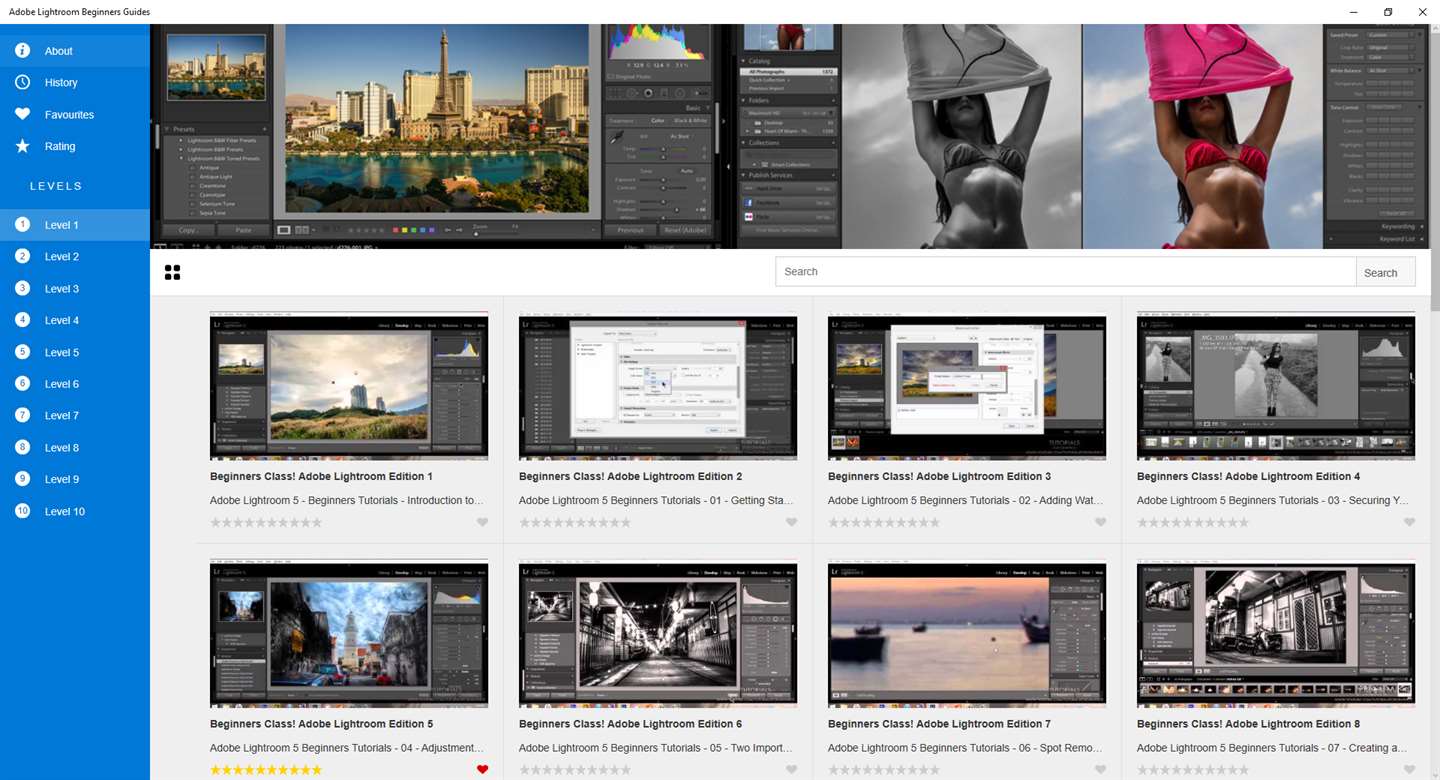
Task: Click the Level 6 number badge
Action: (22, 384)
